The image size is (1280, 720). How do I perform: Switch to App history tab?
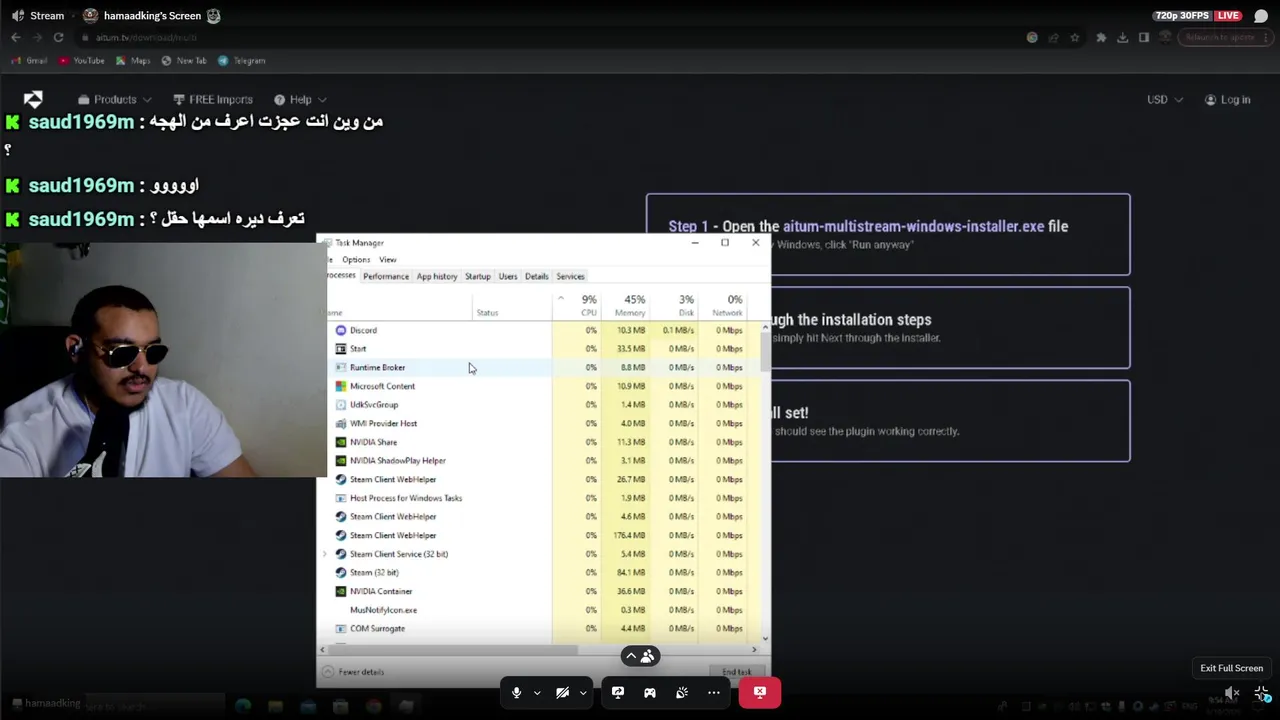tap(437, 276)
